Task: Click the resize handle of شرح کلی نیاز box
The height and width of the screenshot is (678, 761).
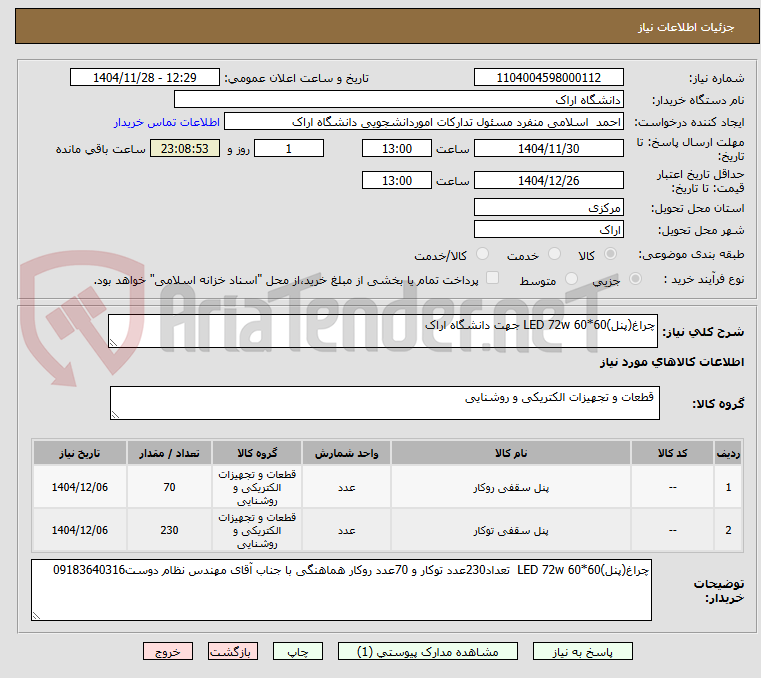Action: [x=114, y=343]
